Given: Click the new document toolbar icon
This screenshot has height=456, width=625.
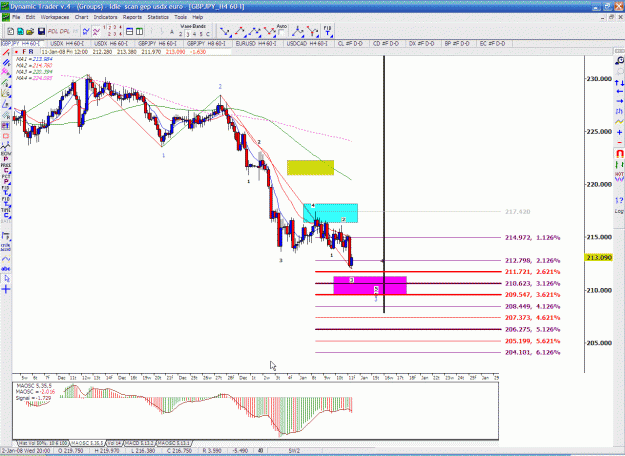Looking at the screenshot, I should coord(11,31).
